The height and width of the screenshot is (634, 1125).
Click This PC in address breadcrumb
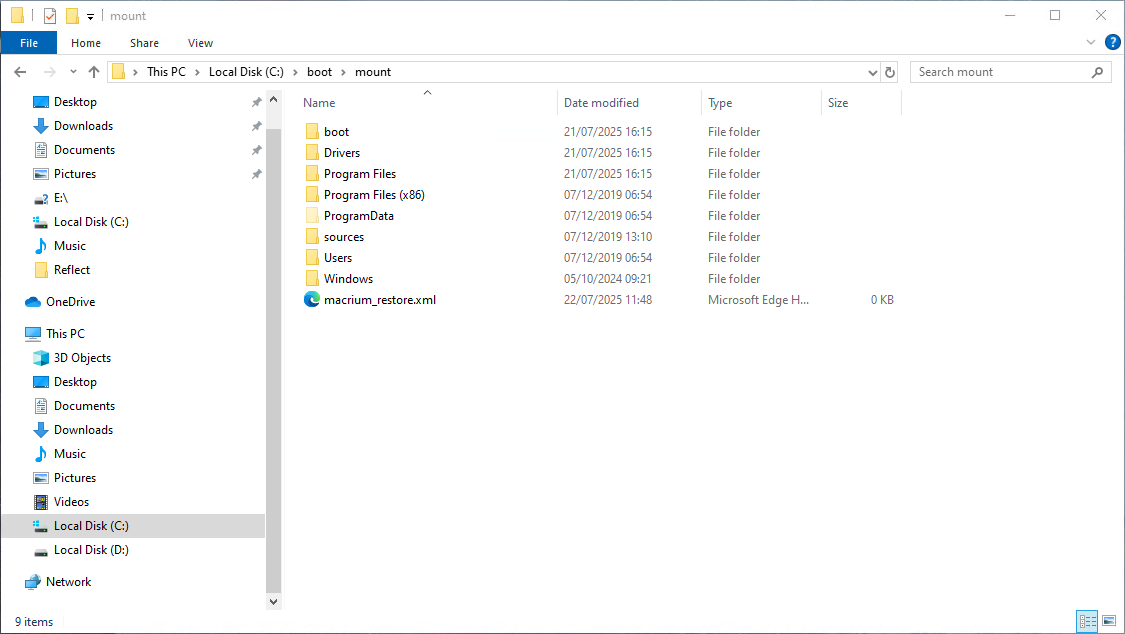click(166, 72)
